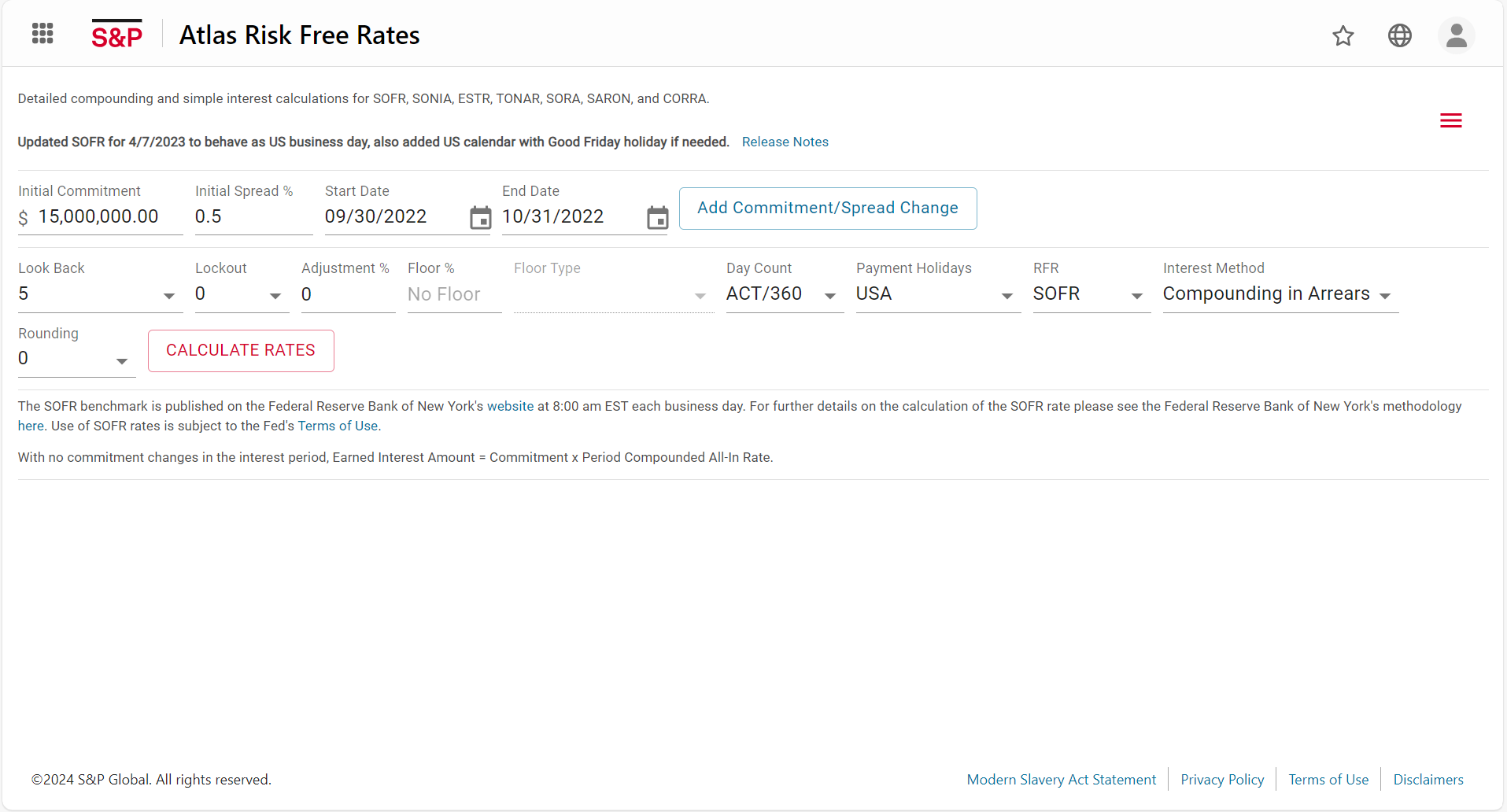Open the Release Notes link
The width and height of the screenshot is (1507, 812).
785,142
